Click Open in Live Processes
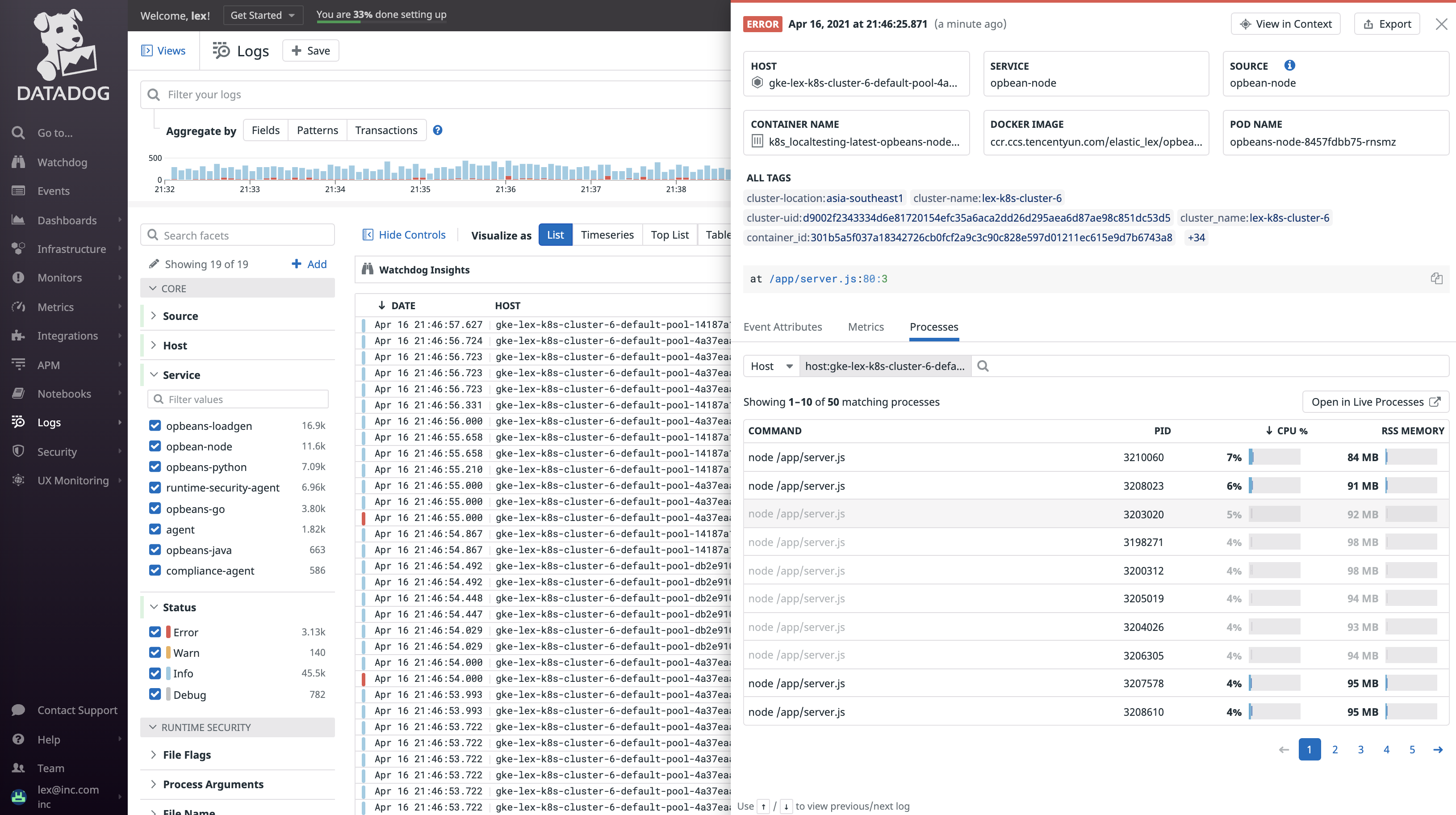The image size is (1456, 815). coord(1375,402)
